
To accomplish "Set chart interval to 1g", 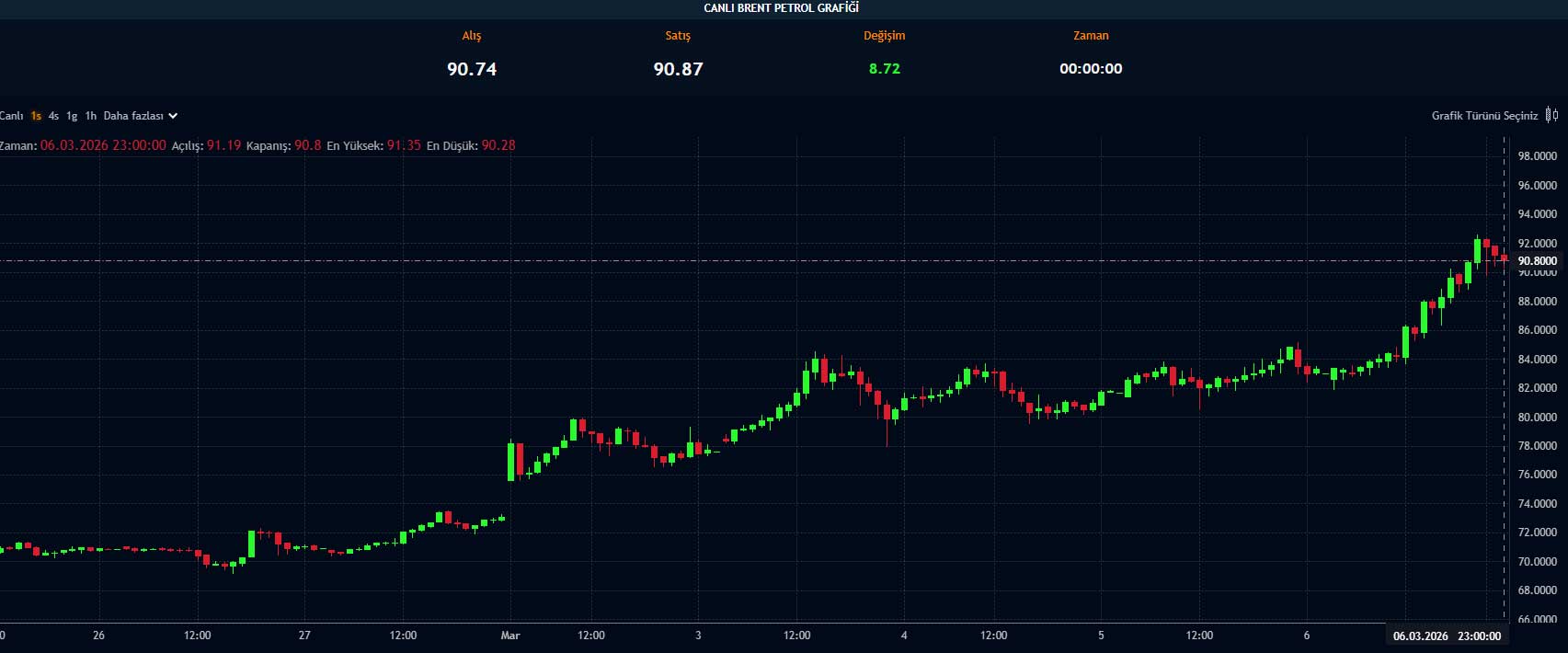I will click(x=72, y=116).
